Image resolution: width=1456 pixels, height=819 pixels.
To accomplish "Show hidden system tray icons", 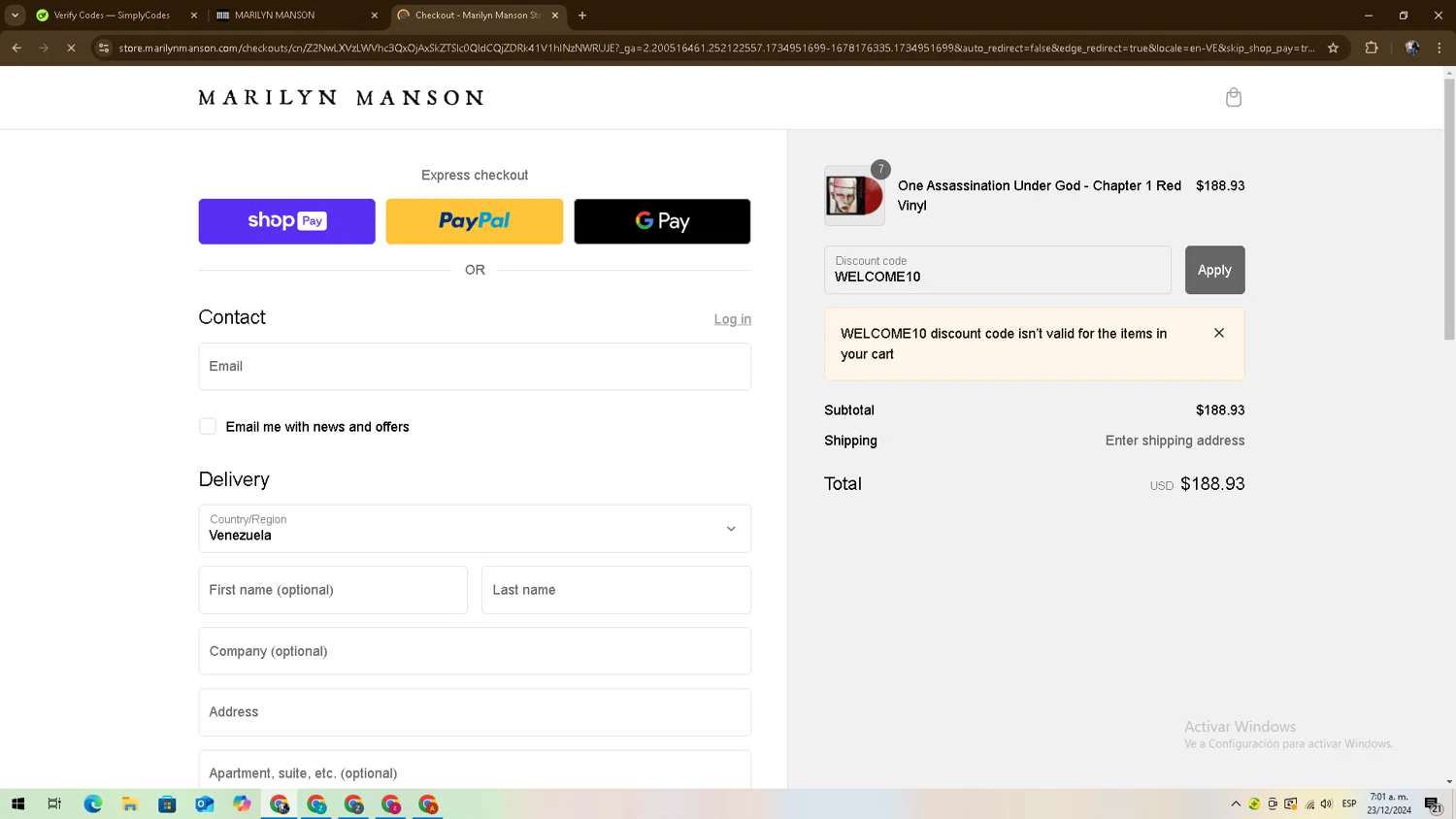I will click(x=1236, y=803).
